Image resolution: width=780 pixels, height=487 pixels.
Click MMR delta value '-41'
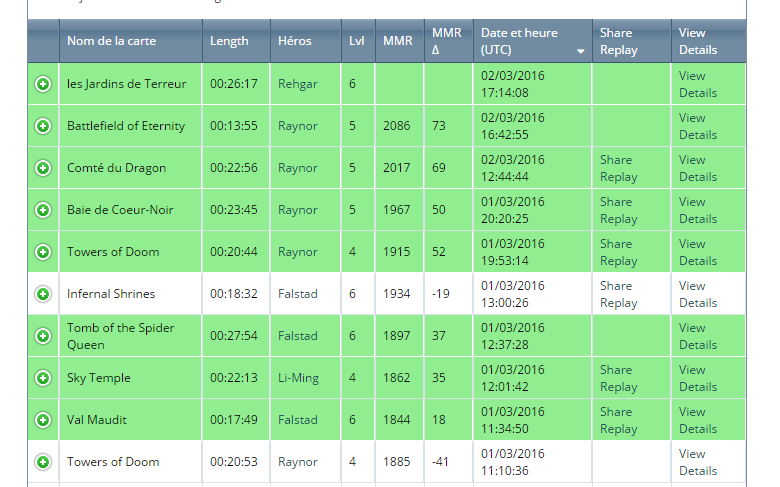(x=440, y=462)
